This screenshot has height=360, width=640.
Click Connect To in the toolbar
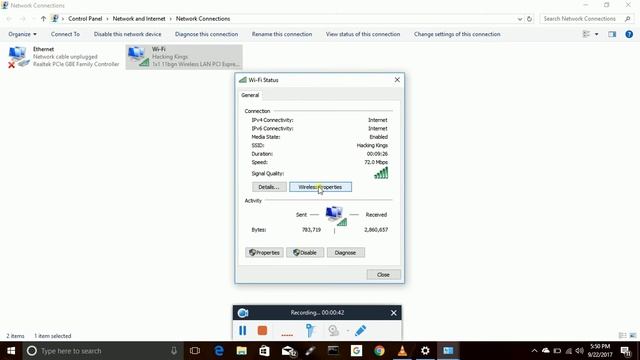65,34
